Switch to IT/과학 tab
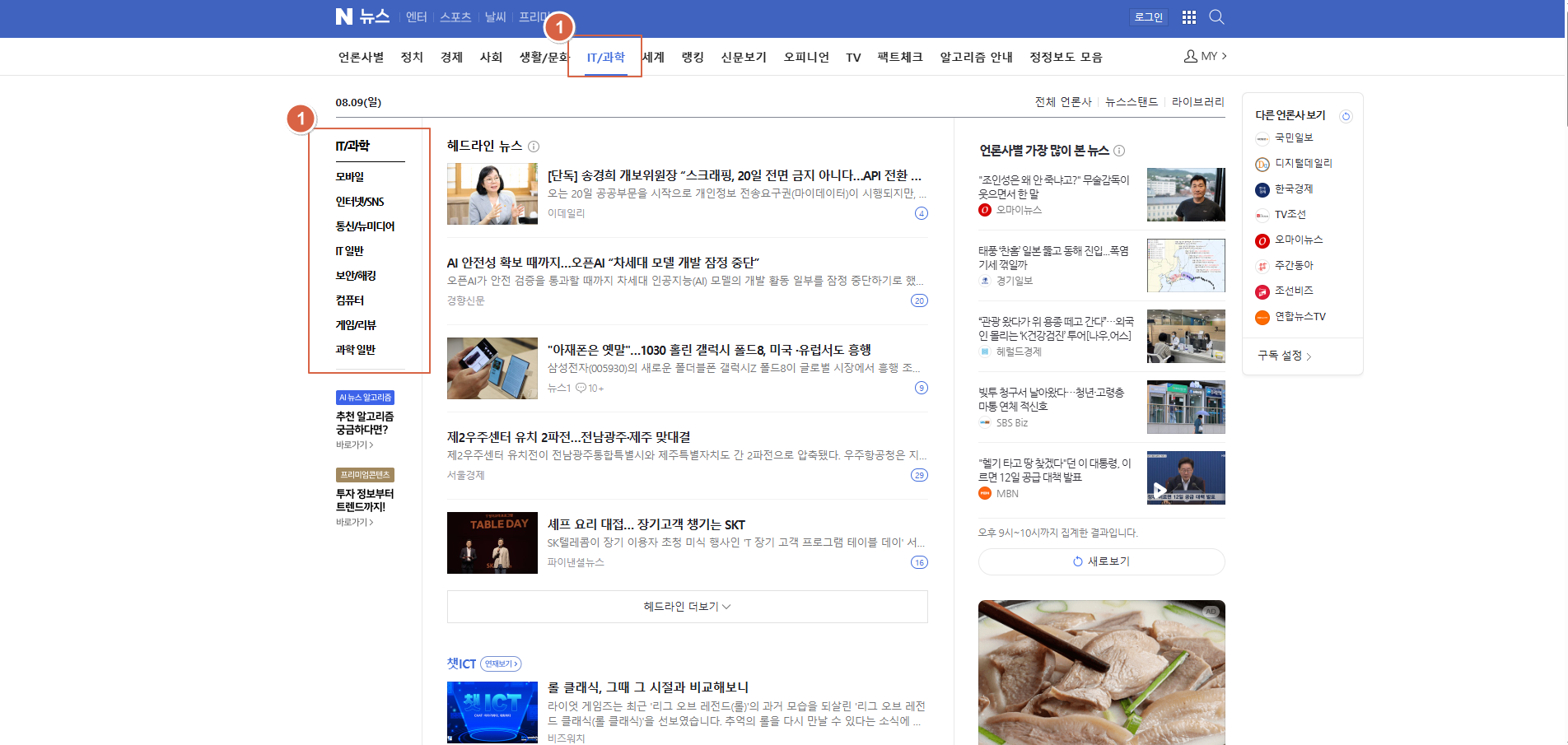 606,57
